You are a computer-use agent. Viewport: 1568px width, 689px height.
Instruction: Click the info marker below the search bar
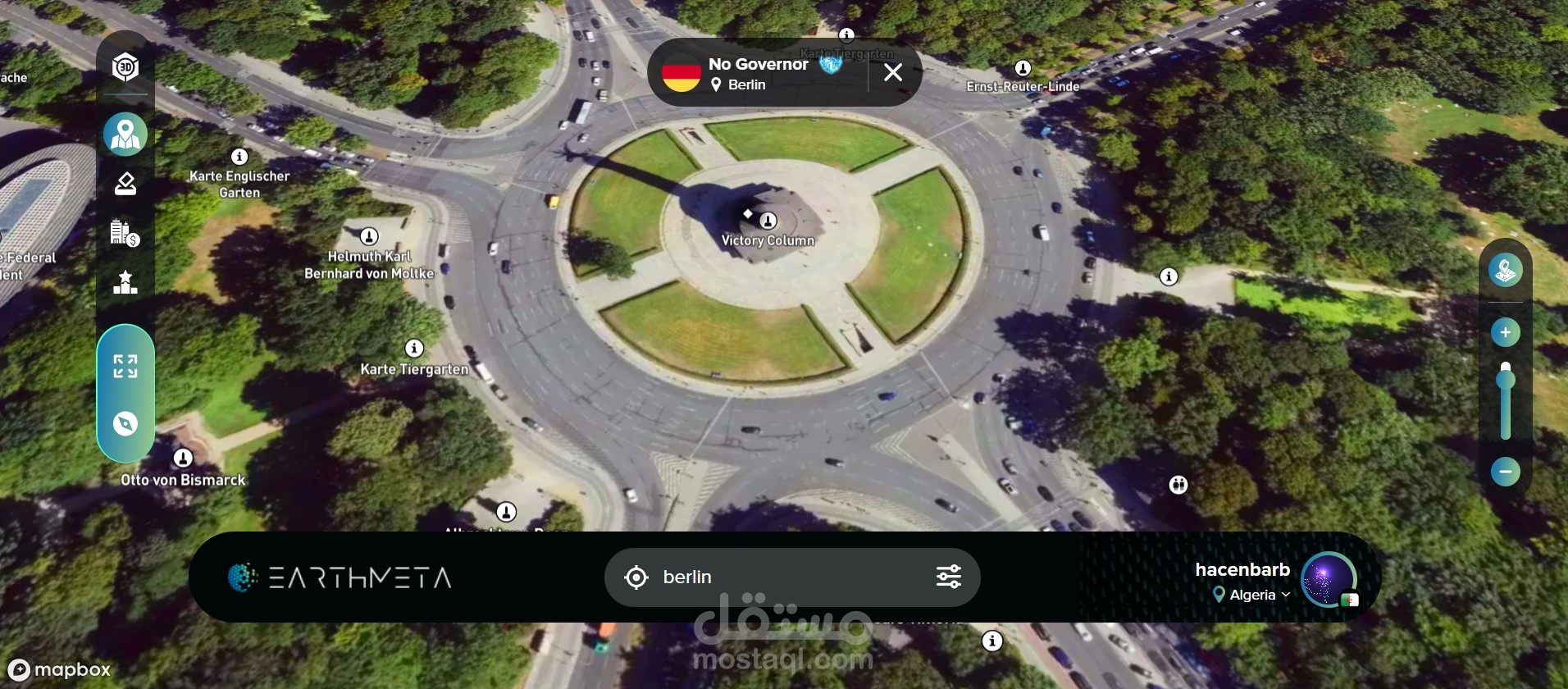(x=992, y=641)
